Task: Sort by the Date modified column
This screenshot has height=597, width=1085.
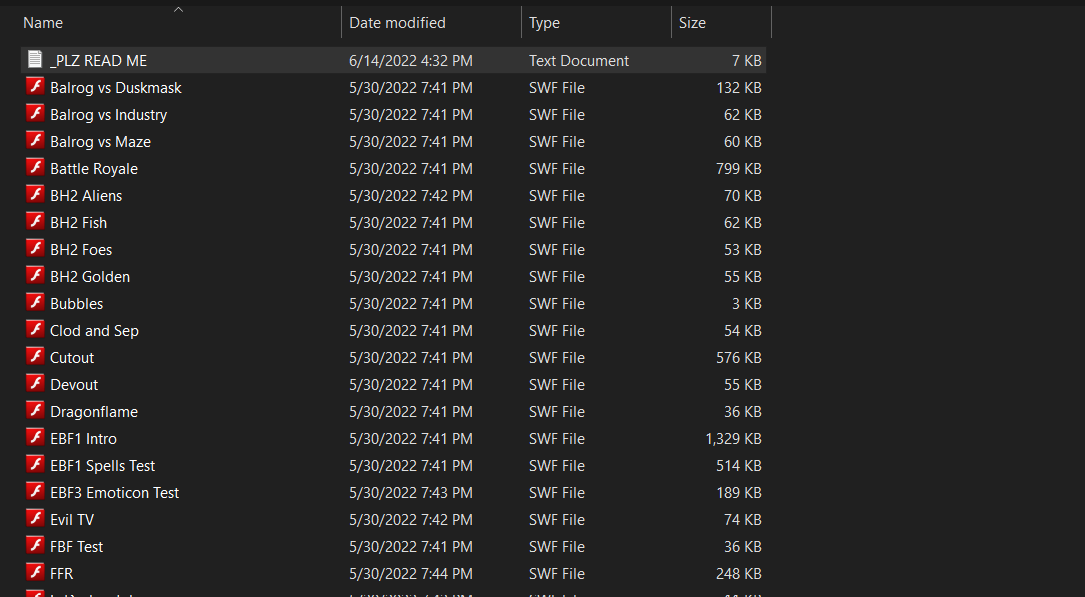Action: point(397,23)
